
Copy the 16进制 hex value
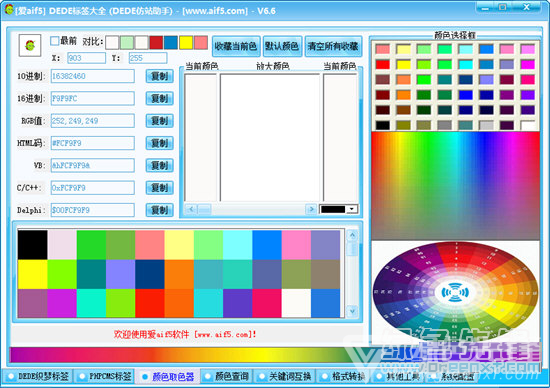(x=160, y=99)
